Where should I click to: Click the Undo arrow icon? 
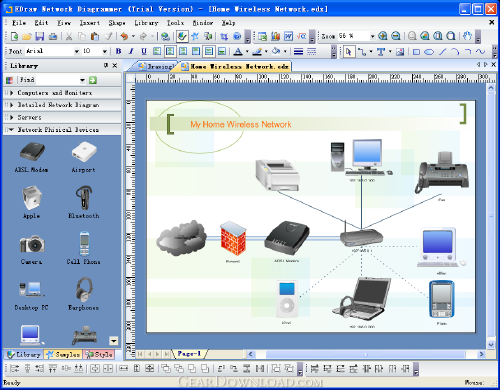click(x=124, y=36)
